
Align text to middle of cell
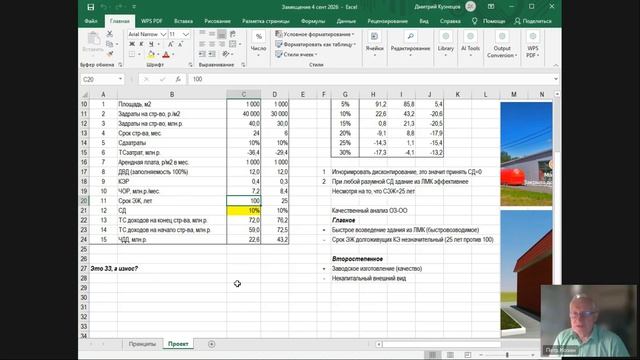(x=212, y=34)
